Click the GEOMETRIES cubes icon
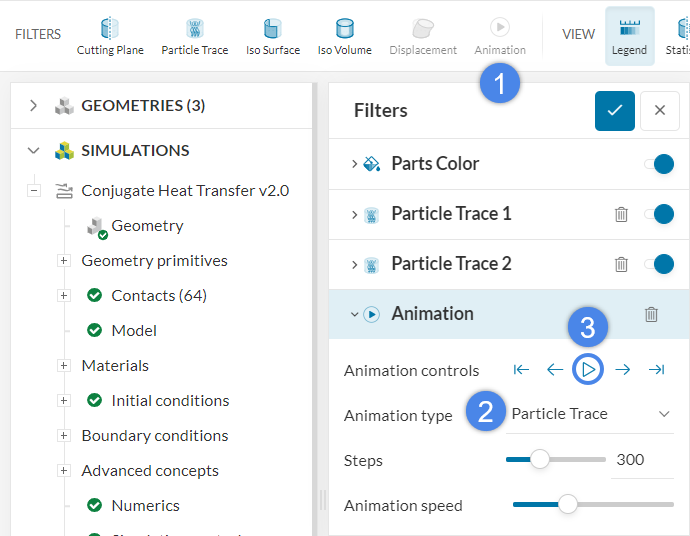The height and width of the screenshot is (536, 690). [x=64, y=106]
